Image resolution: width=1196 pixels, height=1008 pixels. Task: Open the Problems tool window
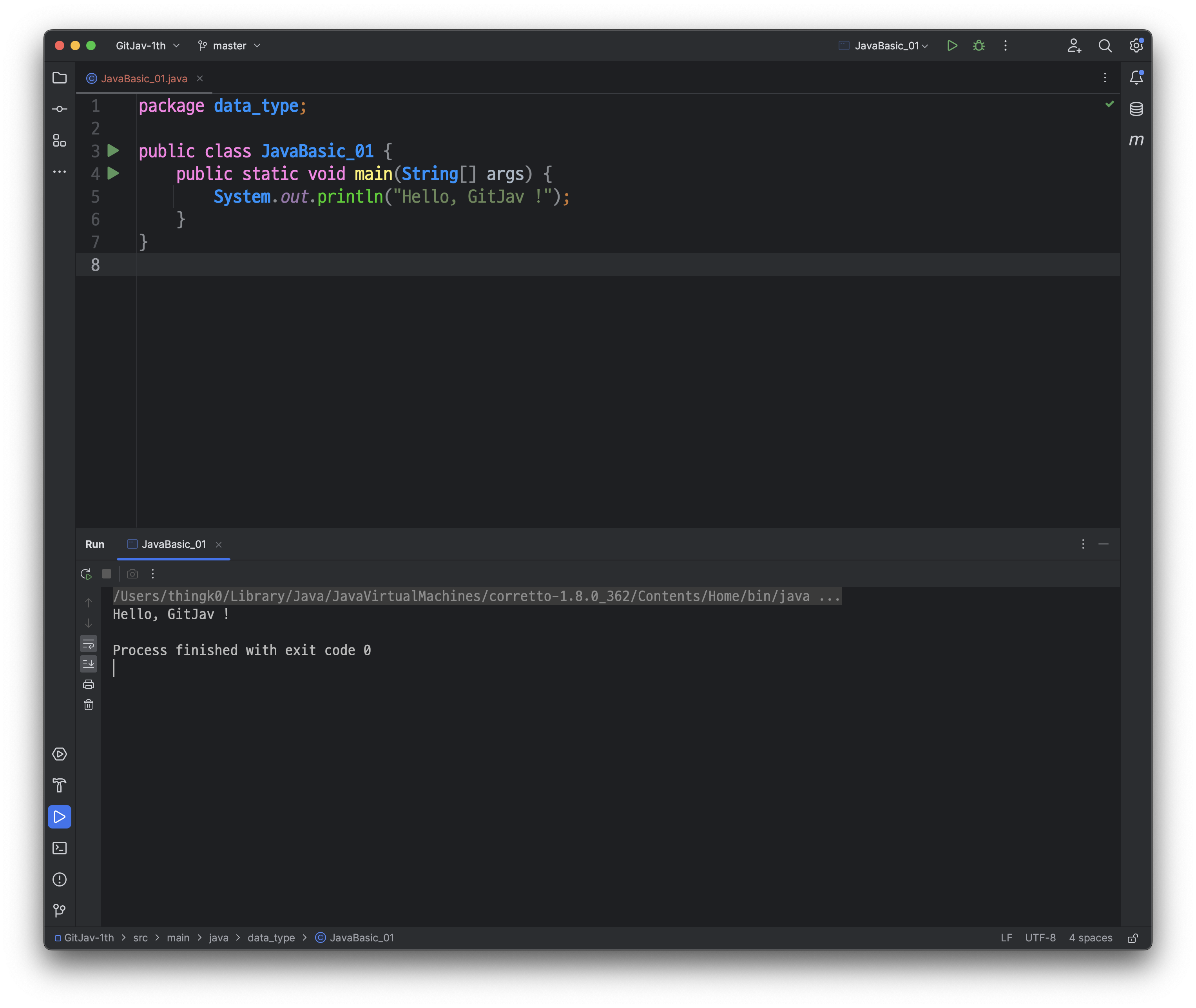[x=60, y=879]
